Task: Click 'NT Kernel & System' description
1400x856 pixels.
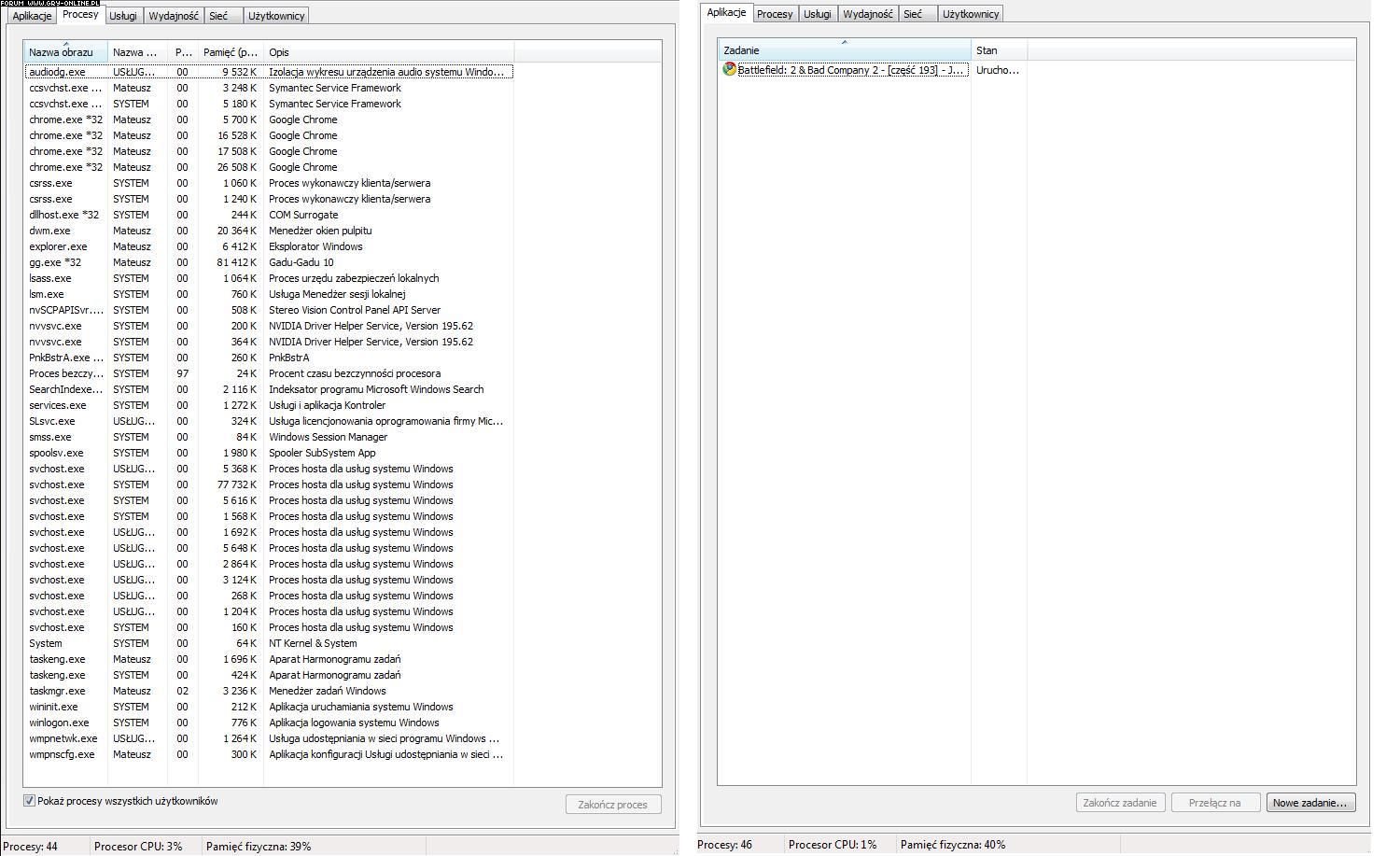Action: click(x=313, y=643)
